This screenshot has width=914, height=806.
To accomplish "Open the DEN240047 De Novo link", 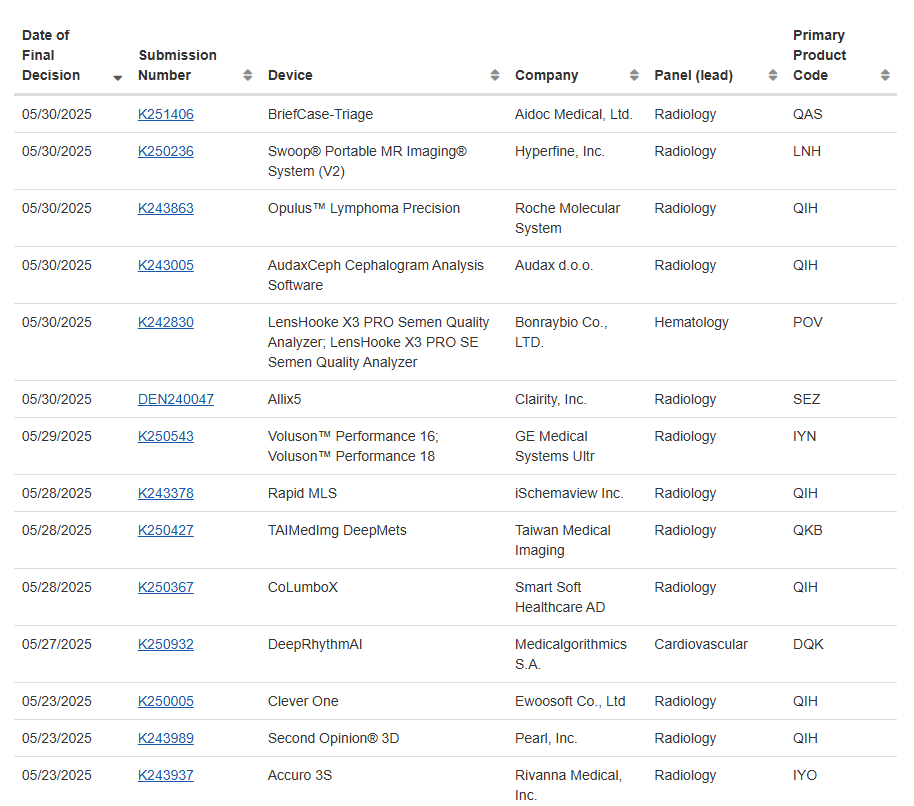I will click(x=176, y=399).
